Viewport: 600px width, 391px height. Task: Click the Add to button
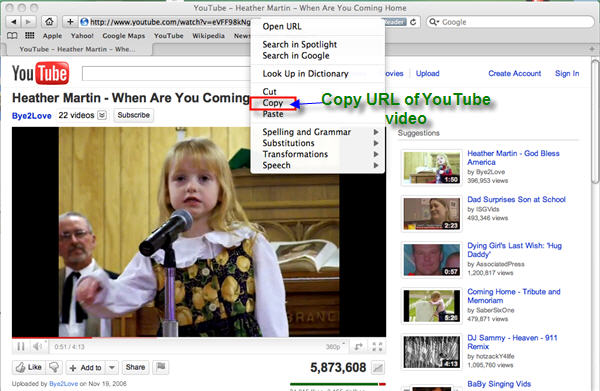pos(86,368)
